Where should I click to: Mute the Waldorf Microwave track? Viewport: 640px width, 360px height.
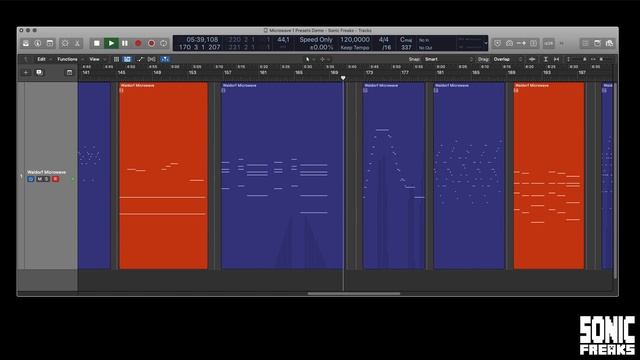[40, 179]
